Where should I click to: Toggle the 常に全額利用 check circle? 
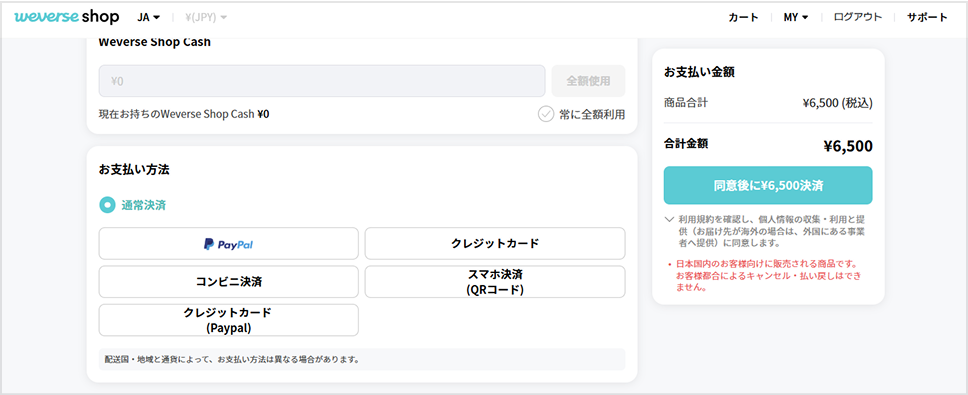pos(546,114)
